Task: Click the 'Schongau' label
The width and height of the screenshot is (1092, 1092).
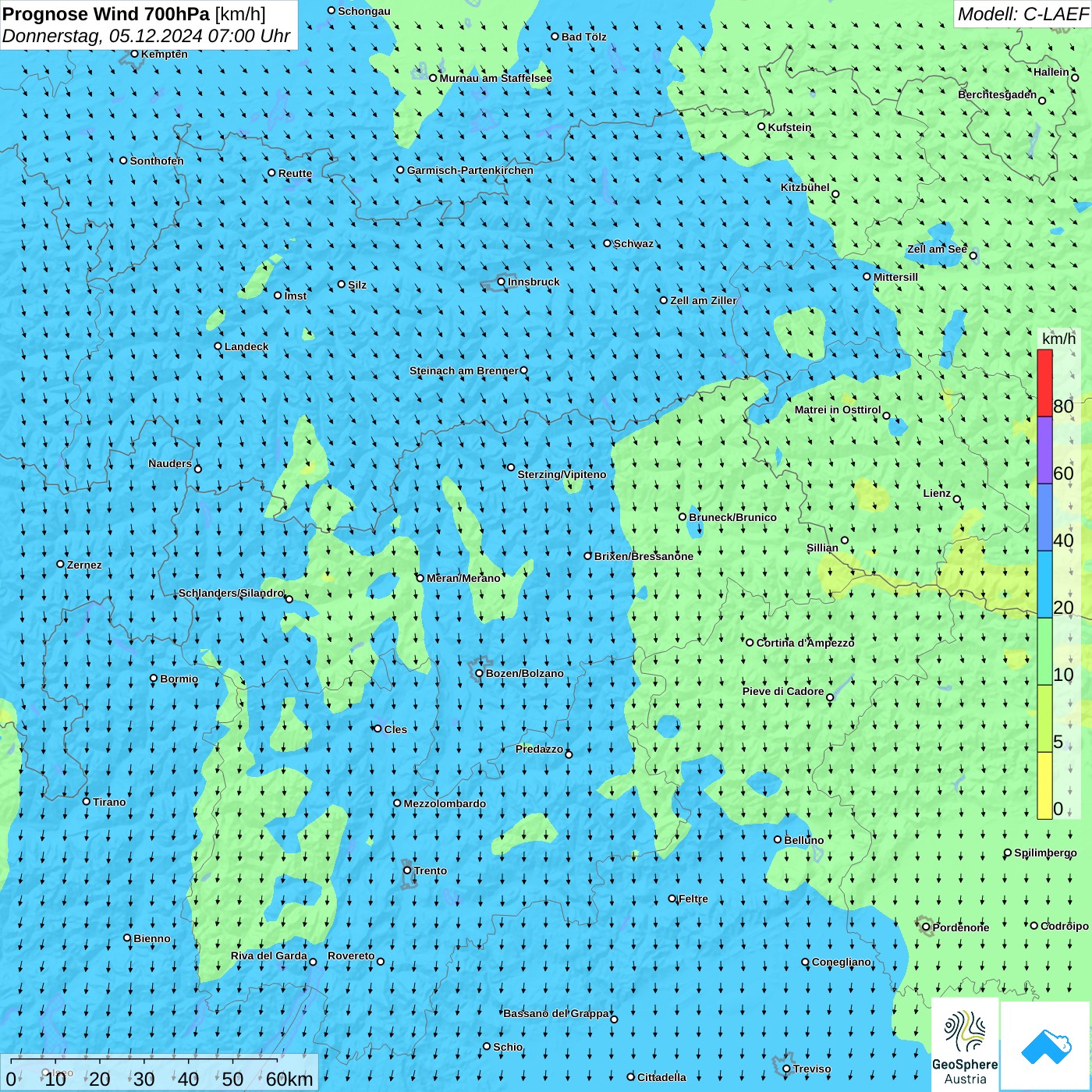Action: click(x=364, y=11)
